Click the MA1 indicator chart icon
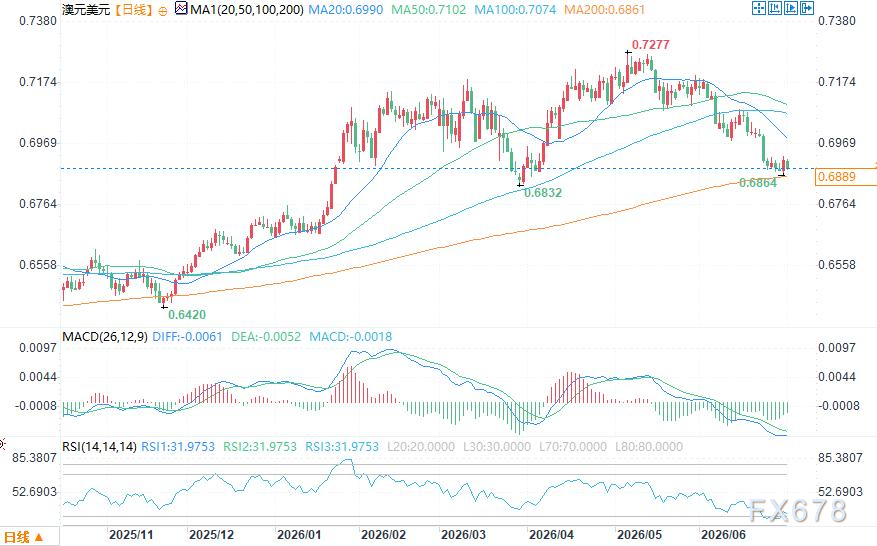Image resolution: width=877 pixels, height=546 pixels. [x=181, y=8]
